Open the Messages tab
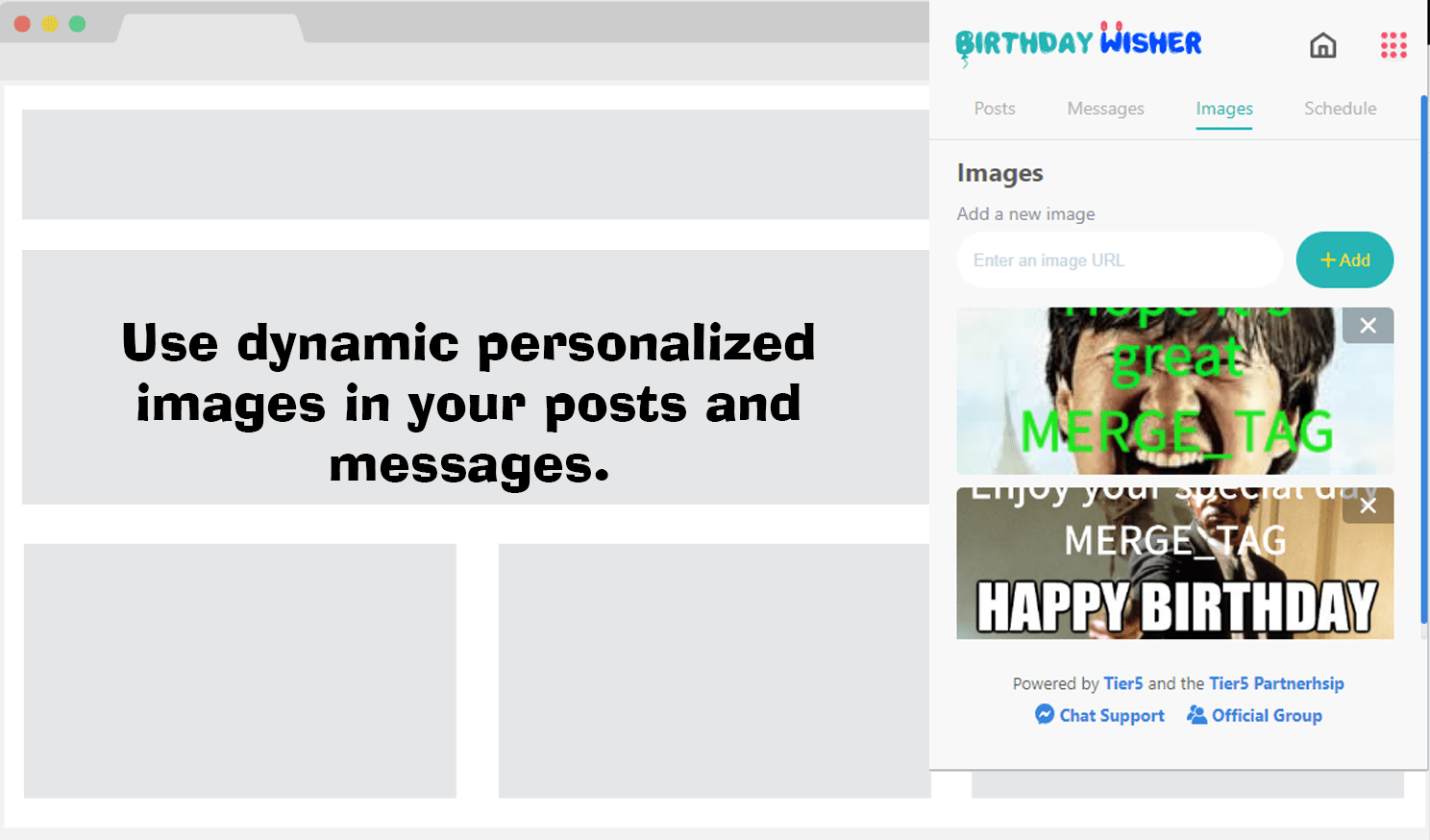 [x=1105, y=109]
